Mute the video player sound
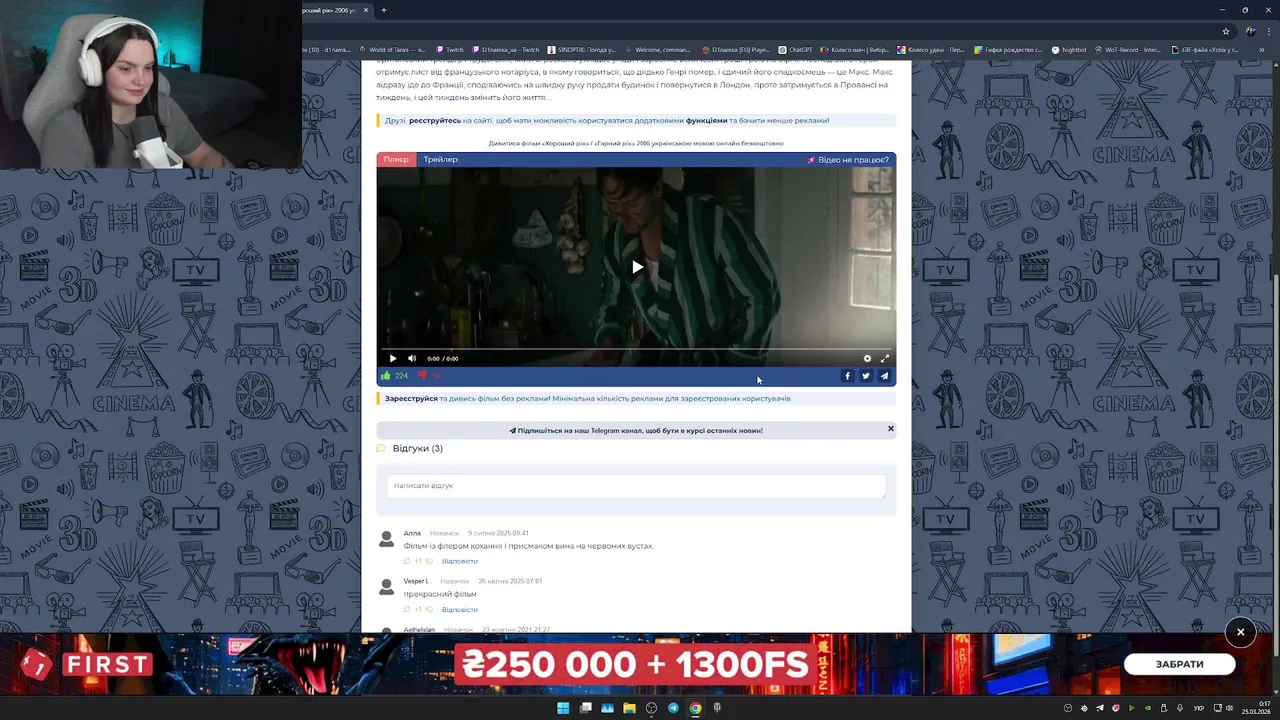 (412, 358)
